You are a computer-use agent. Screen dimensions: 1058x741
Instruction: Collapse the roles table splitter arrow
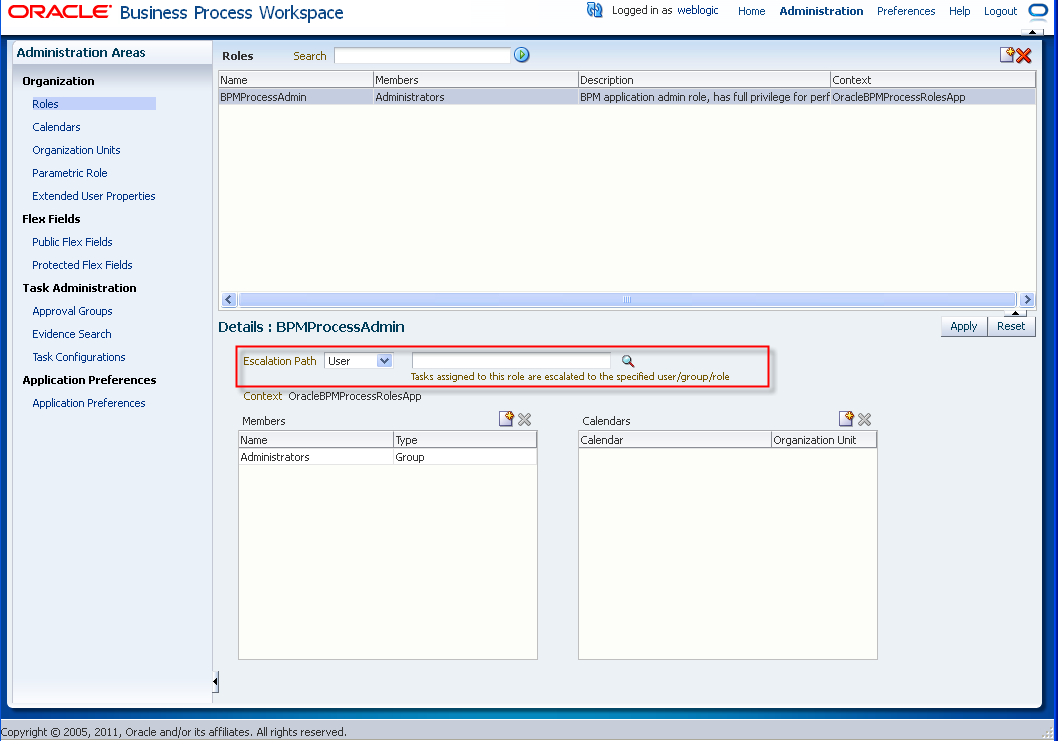tap(1015, 312)
